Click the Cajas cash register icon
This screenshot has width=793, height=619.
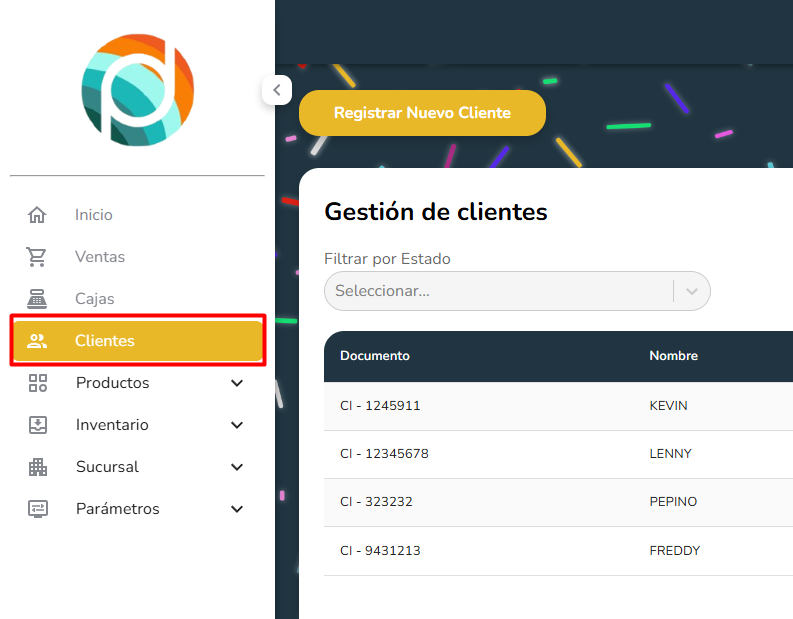pyautogui.click(x=37, y=299)
